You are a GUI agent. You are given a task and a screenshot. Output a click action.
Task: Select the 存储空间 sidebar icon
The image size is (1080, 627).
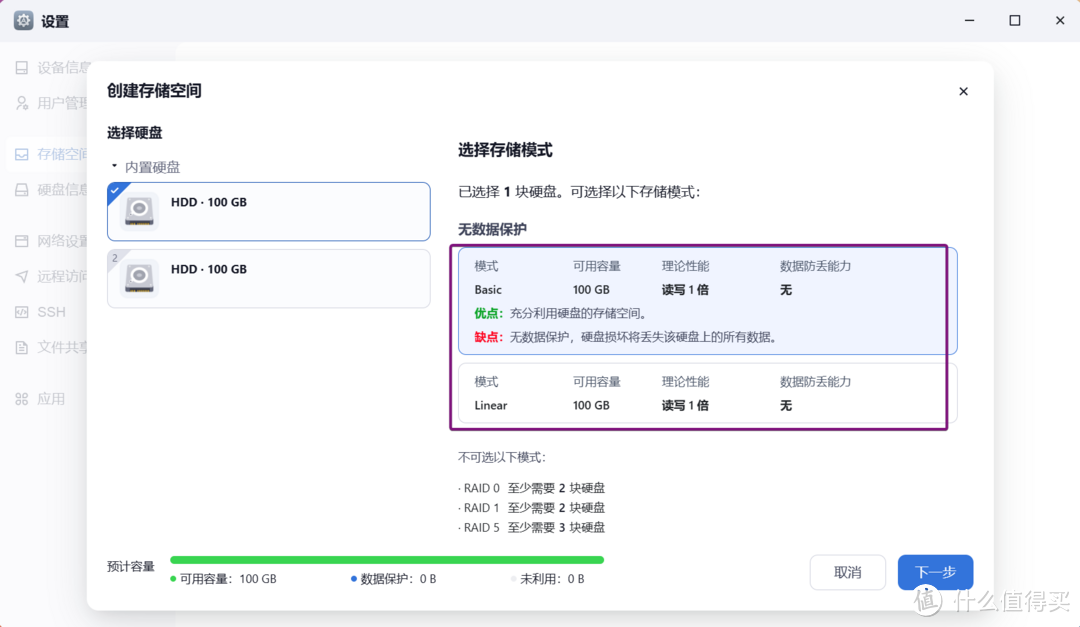(x=22, y=154)
